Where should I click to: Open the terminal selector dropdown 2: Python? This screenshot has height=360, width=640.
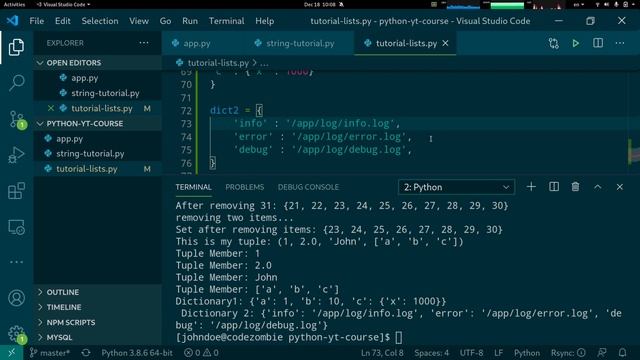456,187
